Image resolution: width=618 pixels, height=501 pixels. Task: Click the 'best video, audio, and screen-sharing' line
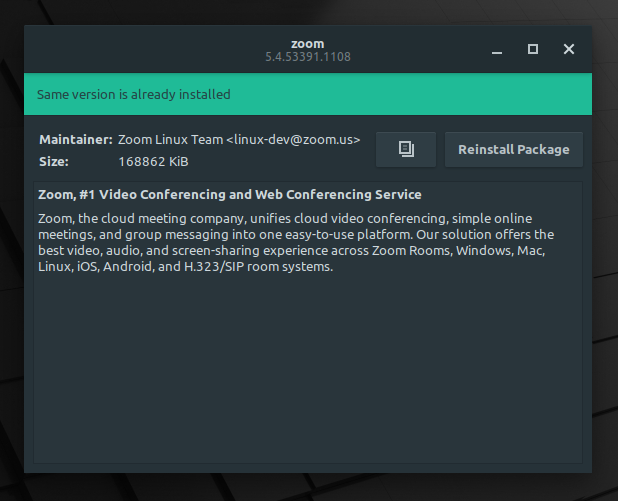click(291, 251)
